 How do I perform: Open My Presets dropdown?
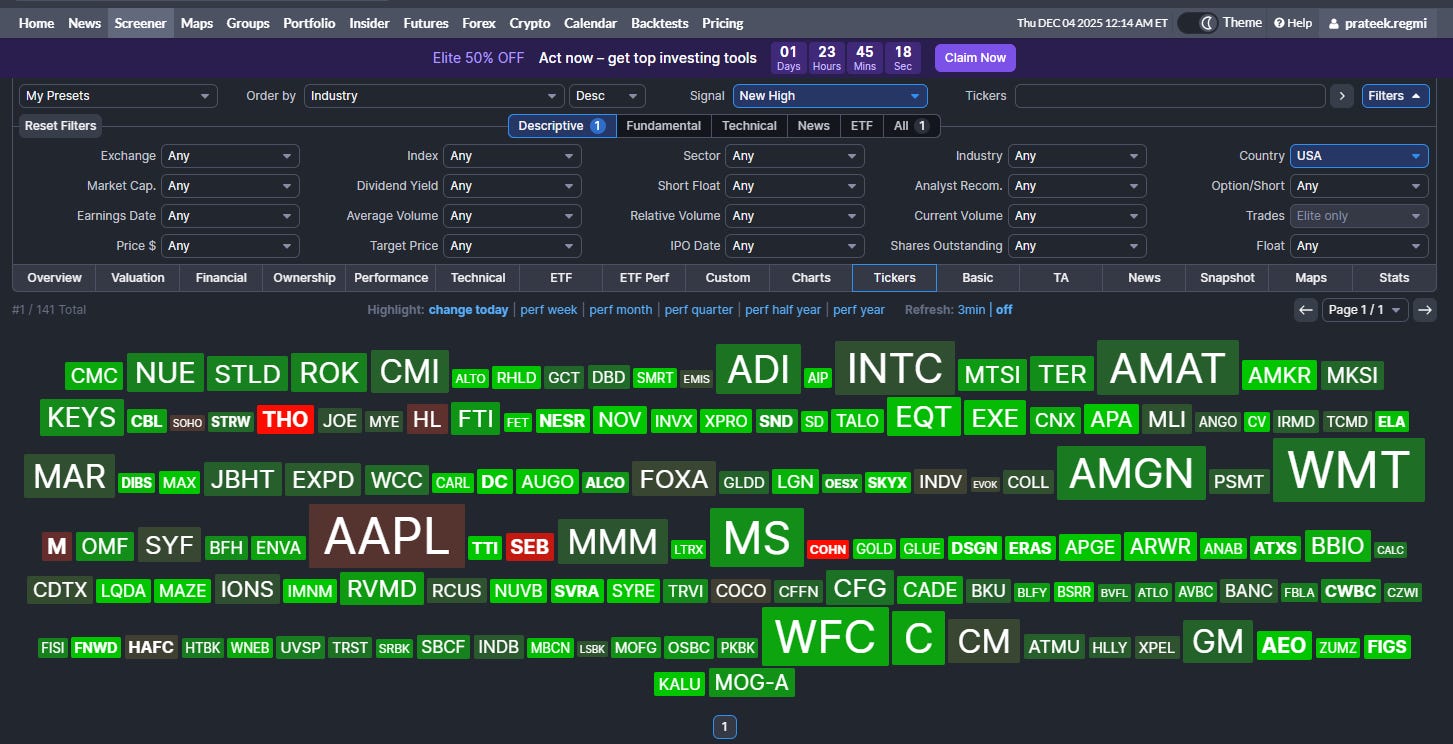coord(118,96)
